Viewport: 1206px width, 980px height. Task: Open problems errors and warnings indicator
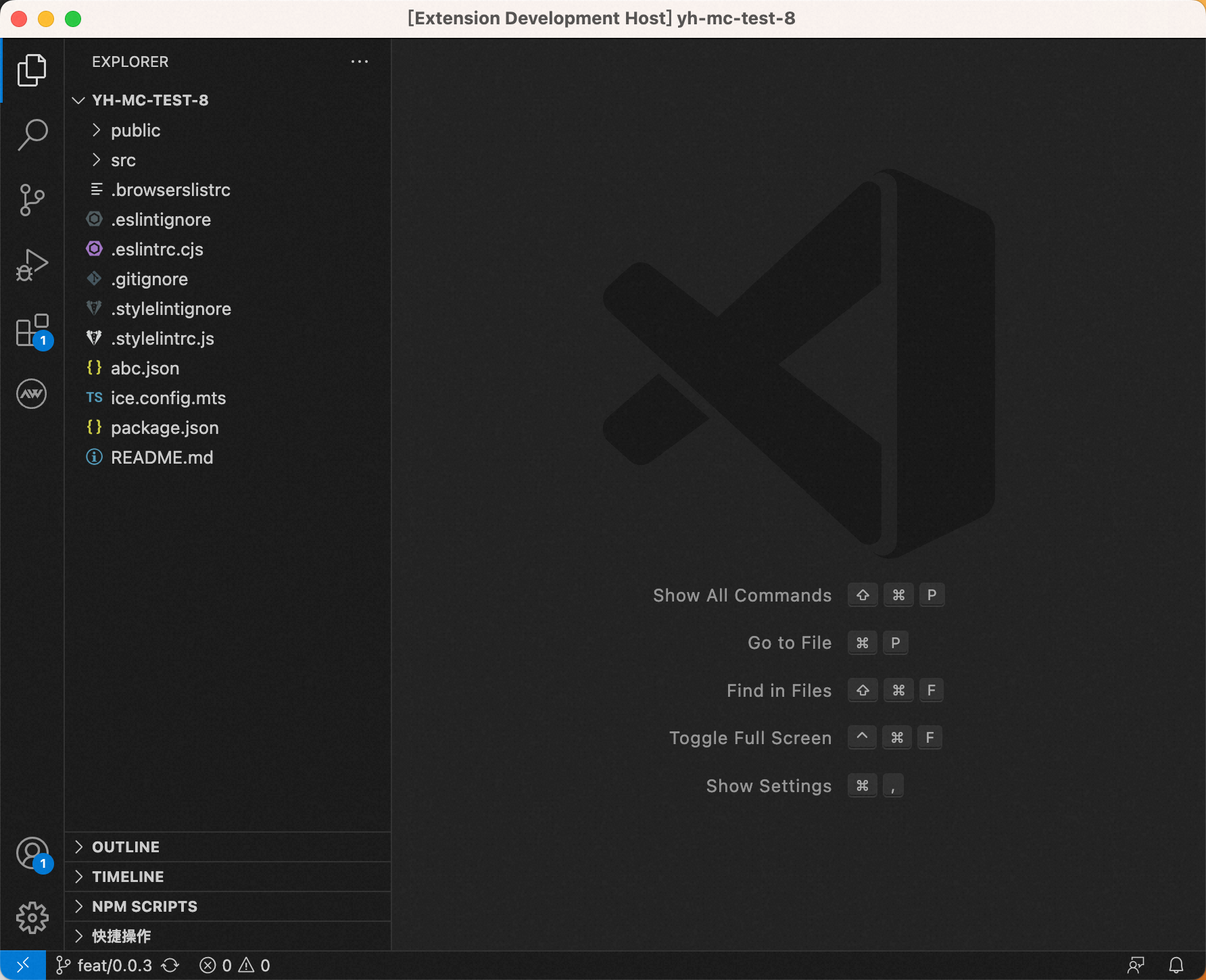(x=235, y=965)
